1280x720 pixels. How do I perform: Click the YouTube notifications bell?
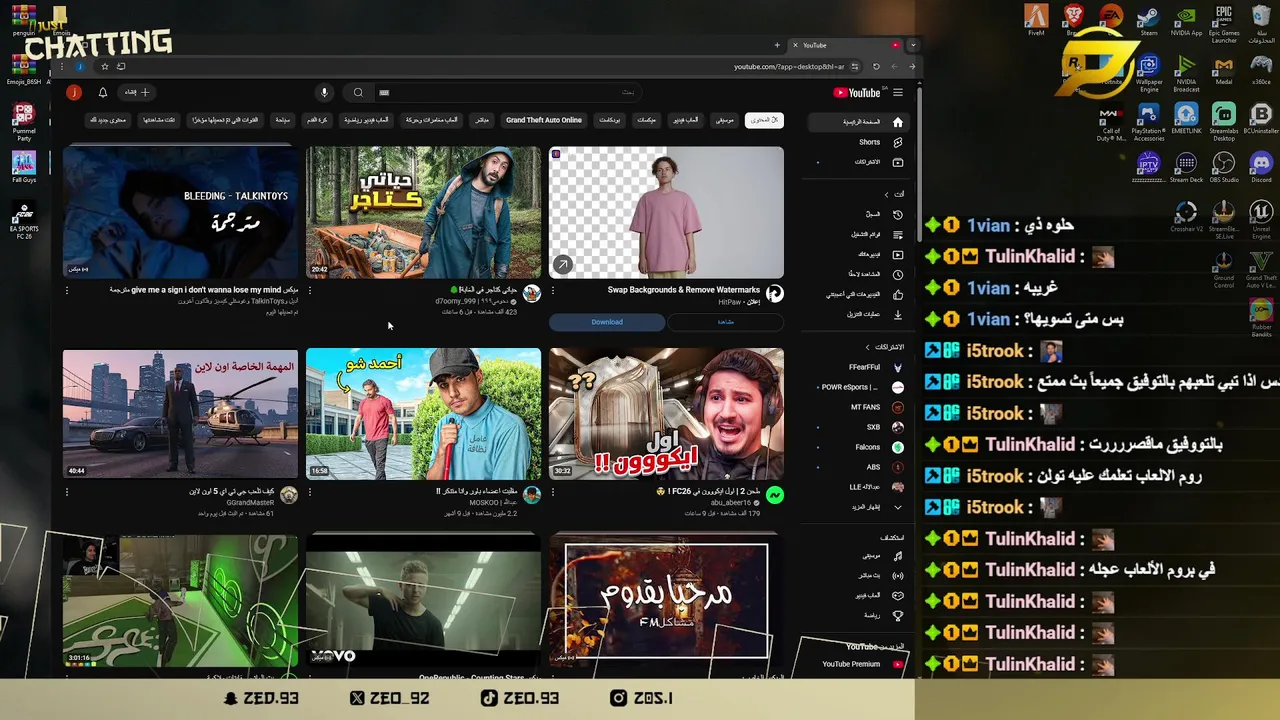(102, 93)
